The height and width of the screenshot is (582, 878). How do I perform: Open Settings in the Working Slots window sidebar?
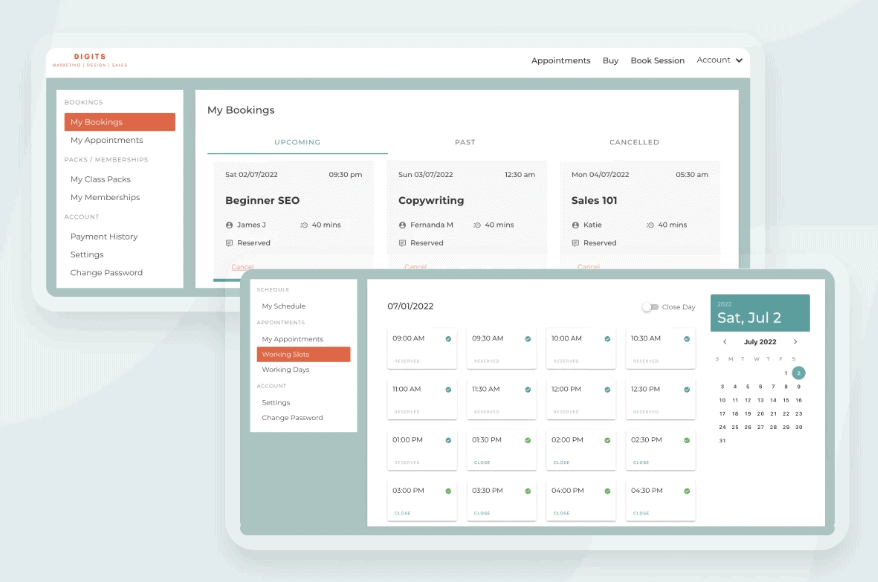point(275,402)
